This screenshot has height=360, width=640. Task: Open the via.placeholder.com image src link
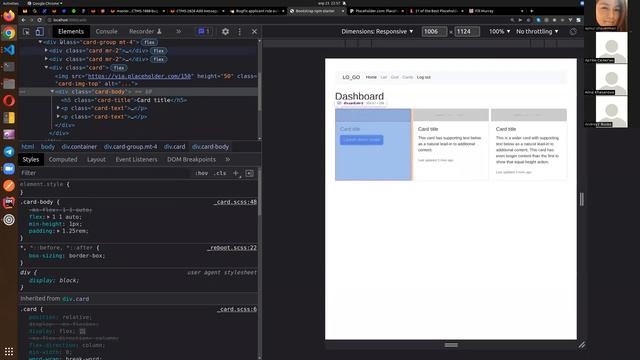139,76
